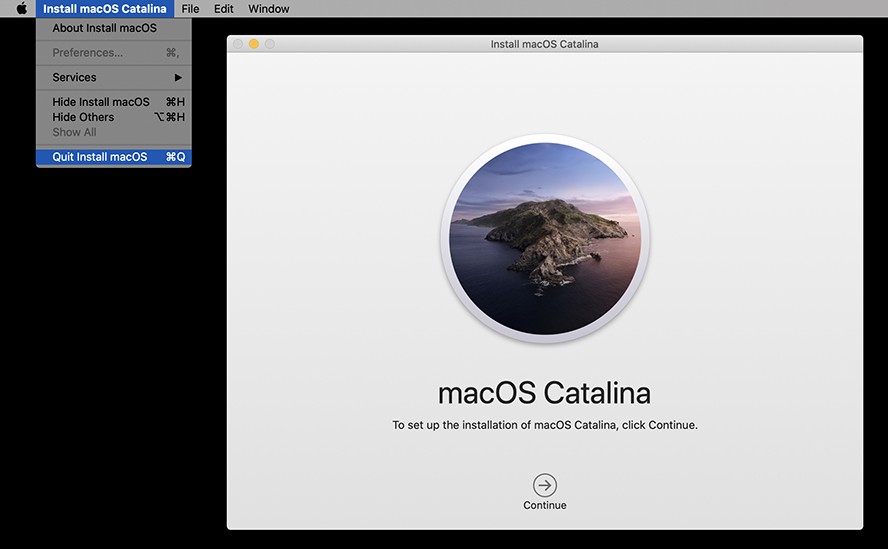This screenshot has width=888, height=549.
Task: Expand the Services submenu arrow
Action: 178,78
